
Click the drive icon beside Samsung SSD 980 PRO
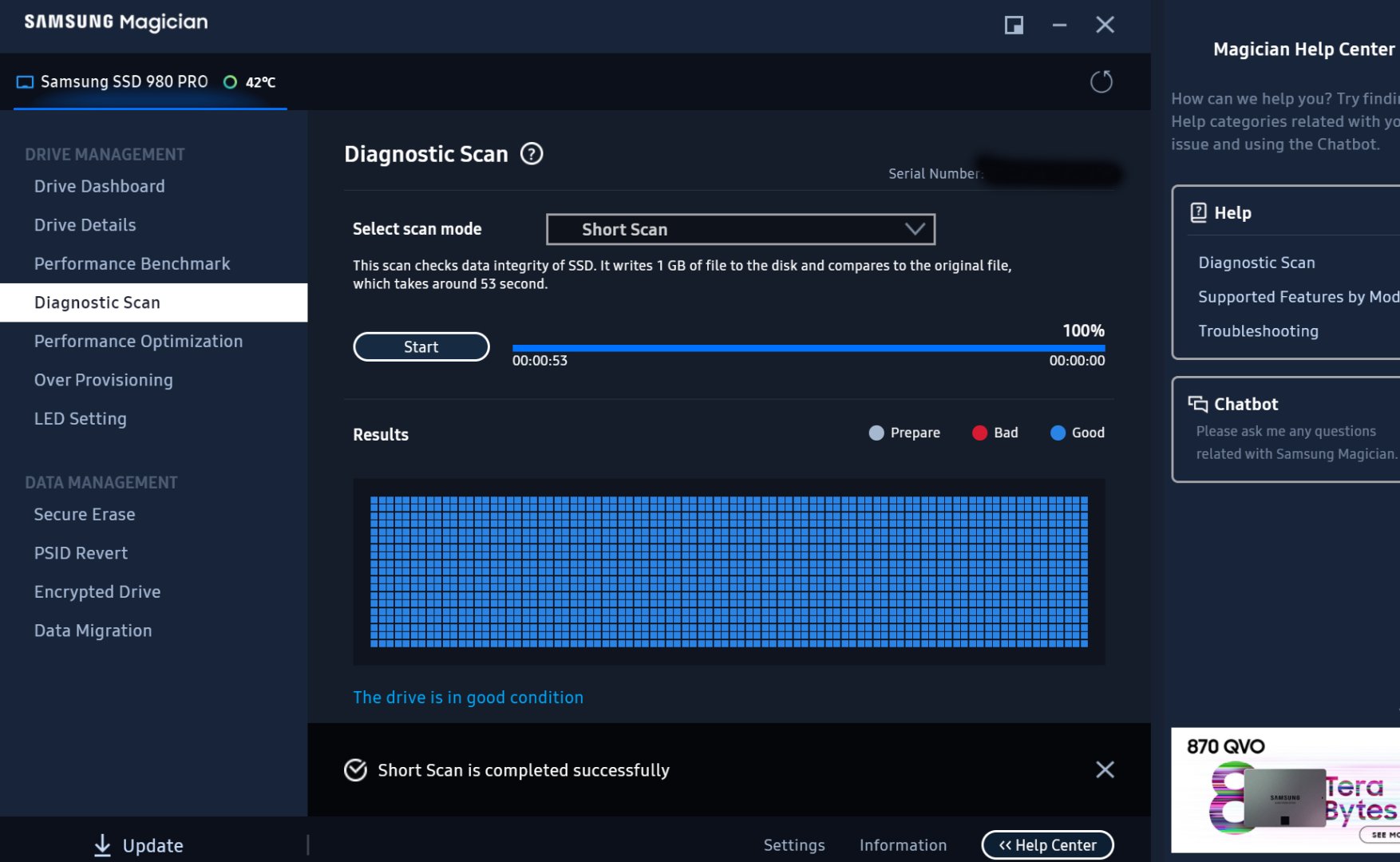[x=25, y=82]
